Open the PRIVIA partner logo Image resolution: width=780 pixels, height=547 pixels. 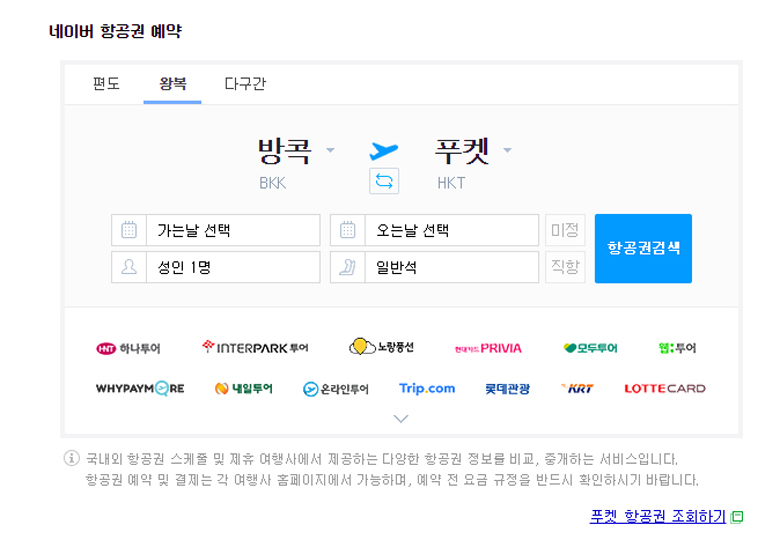488,348
